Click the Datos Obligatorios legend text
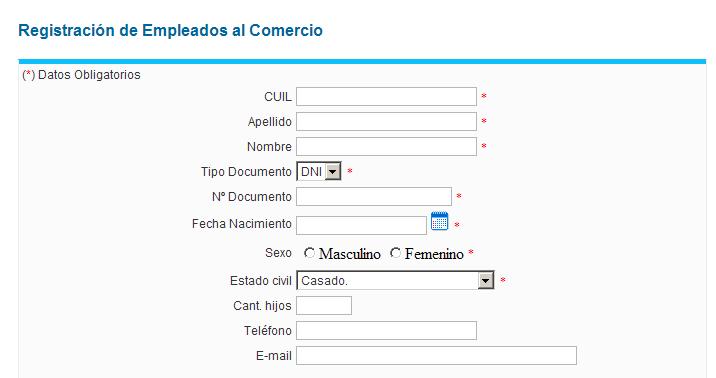Viewport: 716px width, 378px height. pyautogui.click(x=89, y=75)
